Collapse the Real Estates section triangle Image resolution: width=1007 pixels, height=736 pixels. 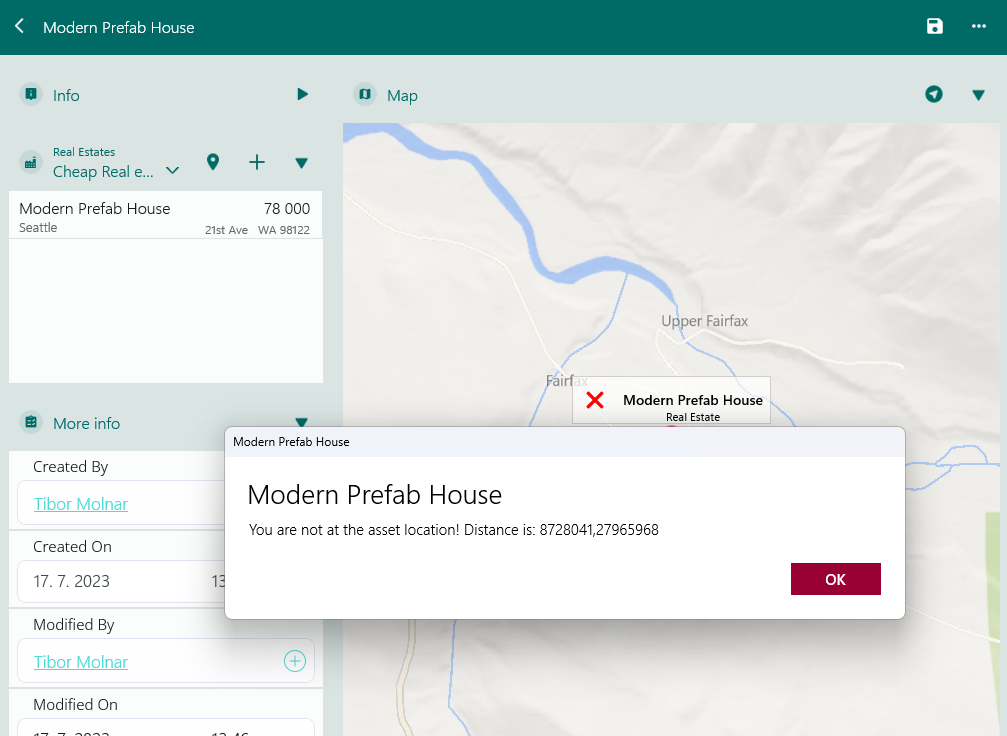(x=301, y=163)
